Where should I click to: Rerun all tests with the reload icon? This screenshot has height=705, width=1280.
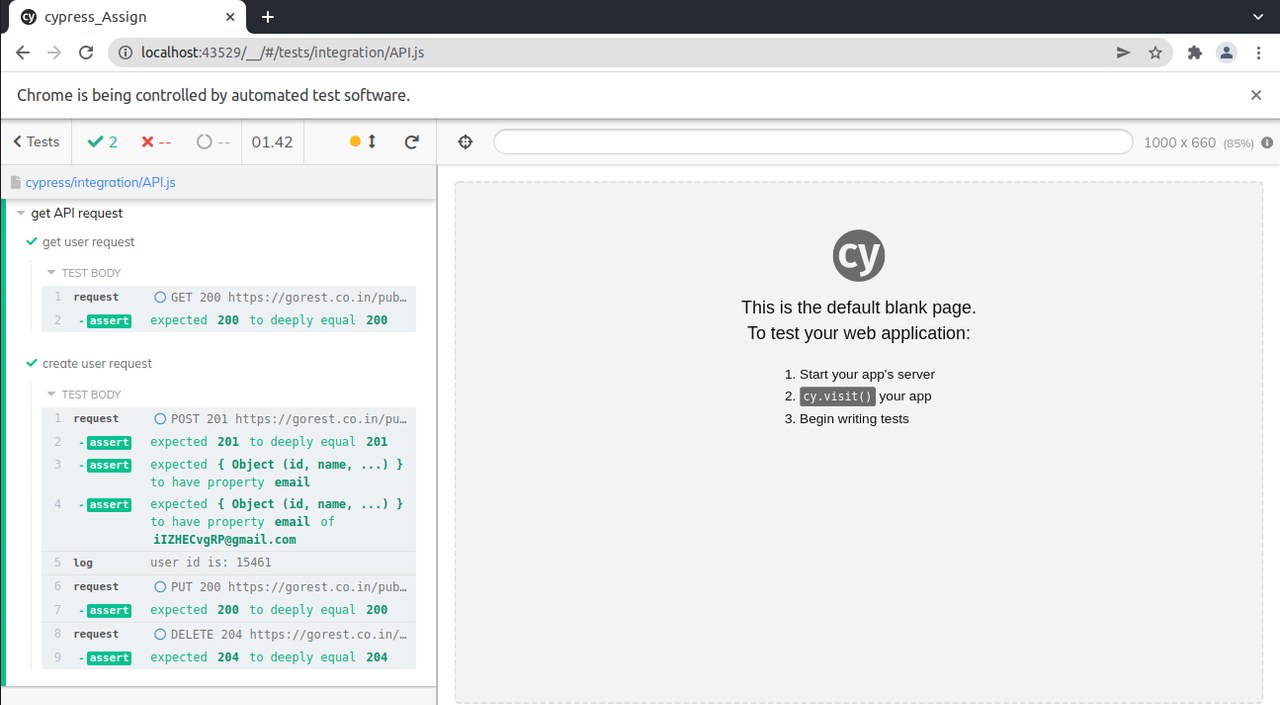coord(412,142)
